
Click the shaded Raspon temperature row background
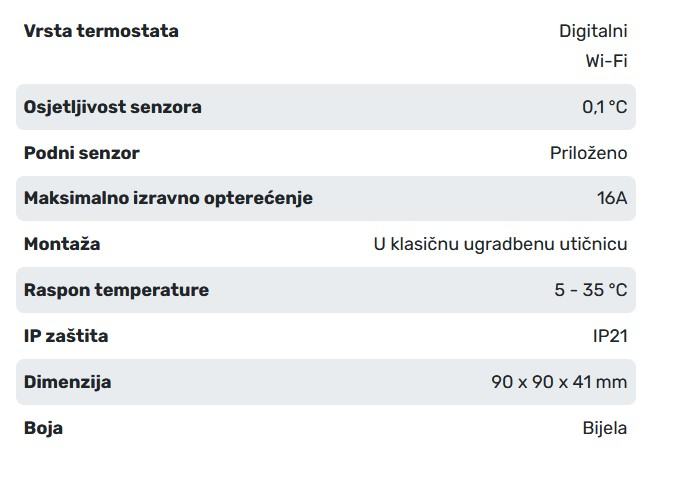tap(380, 290)
